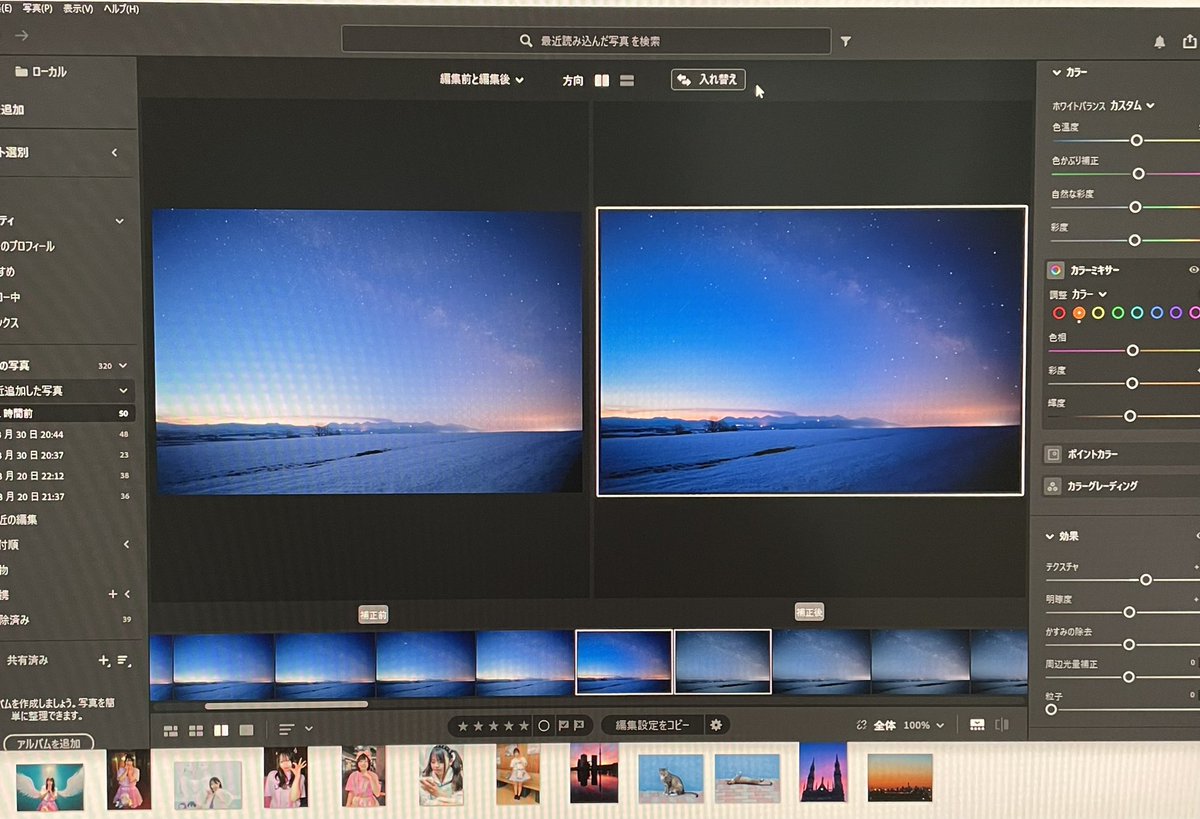Click the filmstrip horizontal scrollbar
The height and width of the screenshot is (819, 1200).
click(x=286, y=704)
